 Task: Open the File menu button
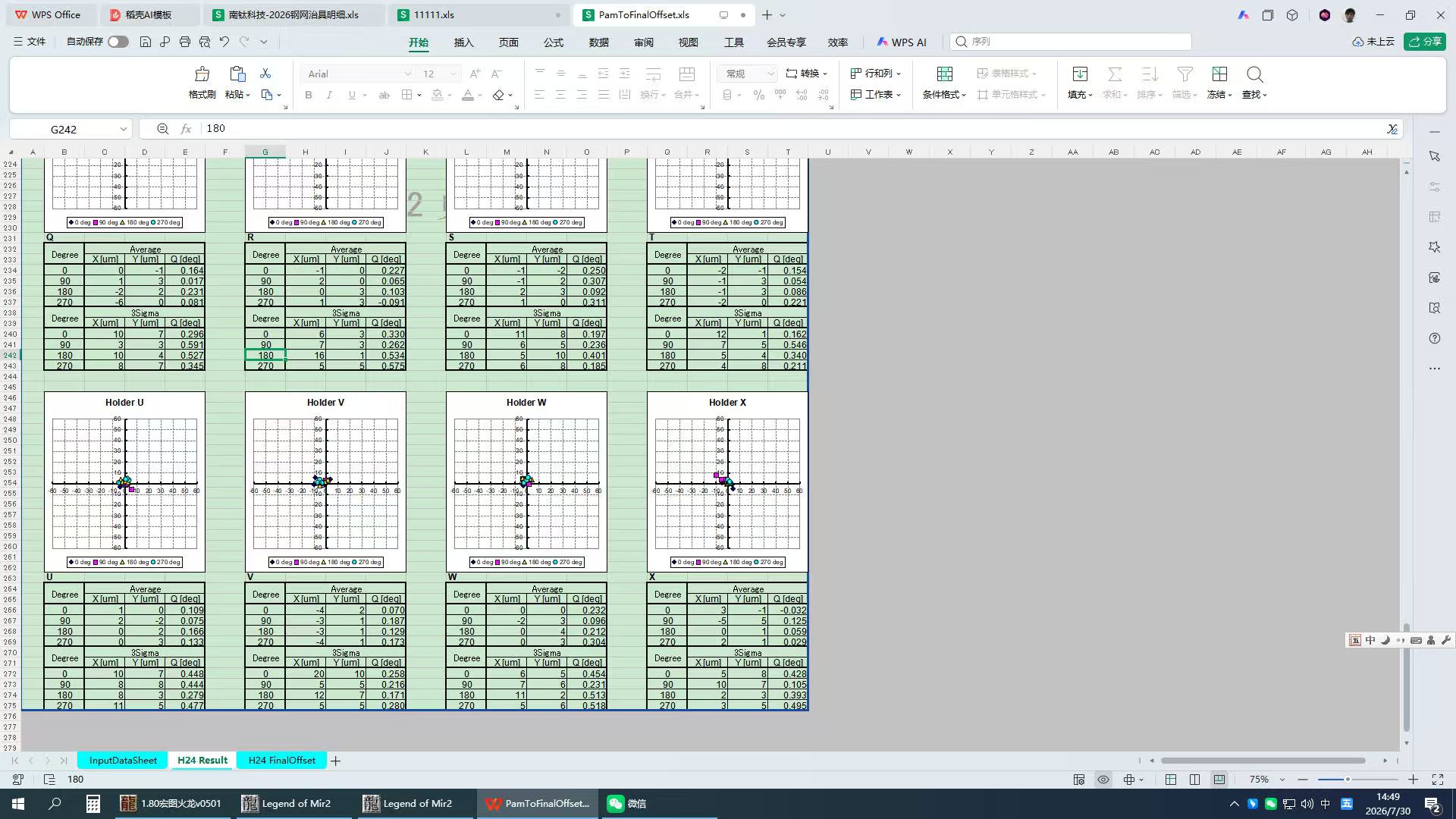30,42
